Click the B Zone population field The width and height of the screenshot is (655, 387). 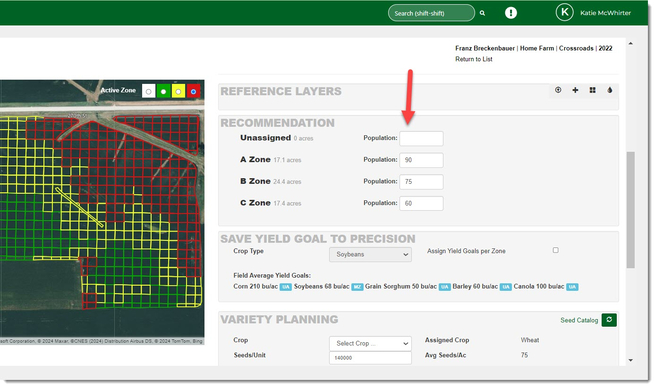421,182
